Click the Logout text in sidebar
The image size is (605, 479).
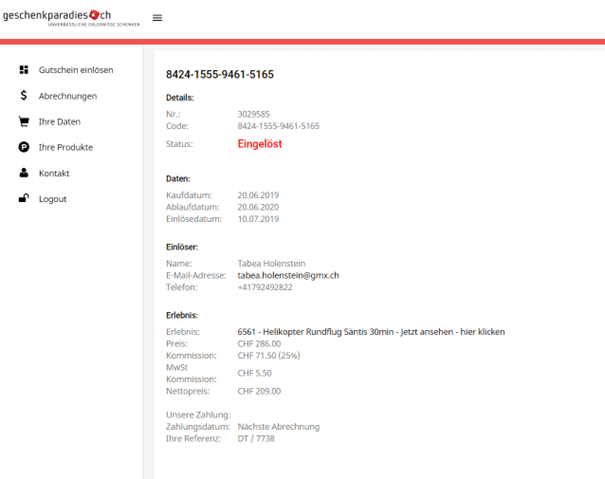point(52,199)
